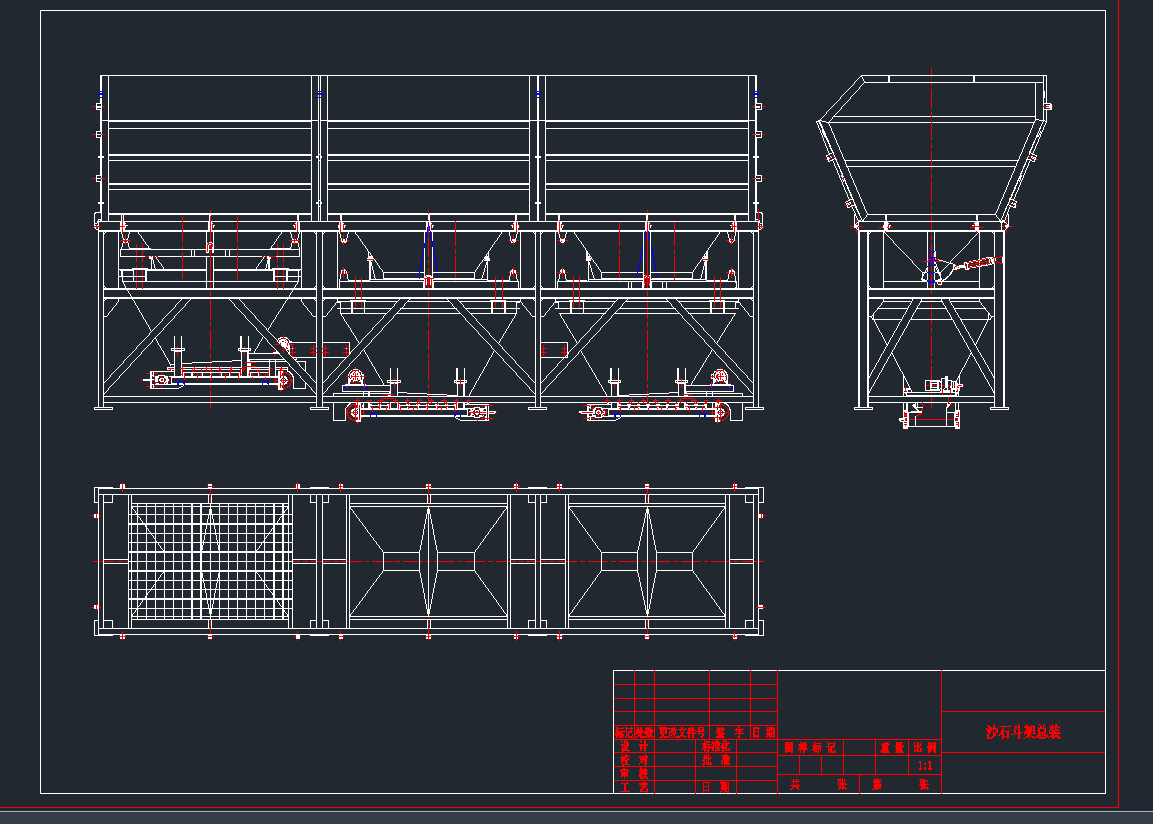Click the 工艺 row label
This screenshot has height=824, width=1153.
(x=634, y=787)
